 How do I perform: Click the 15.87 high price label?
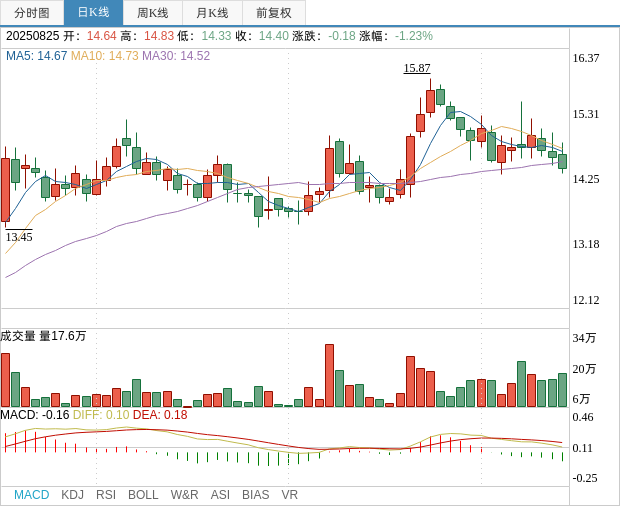click(x=417, y=68)
